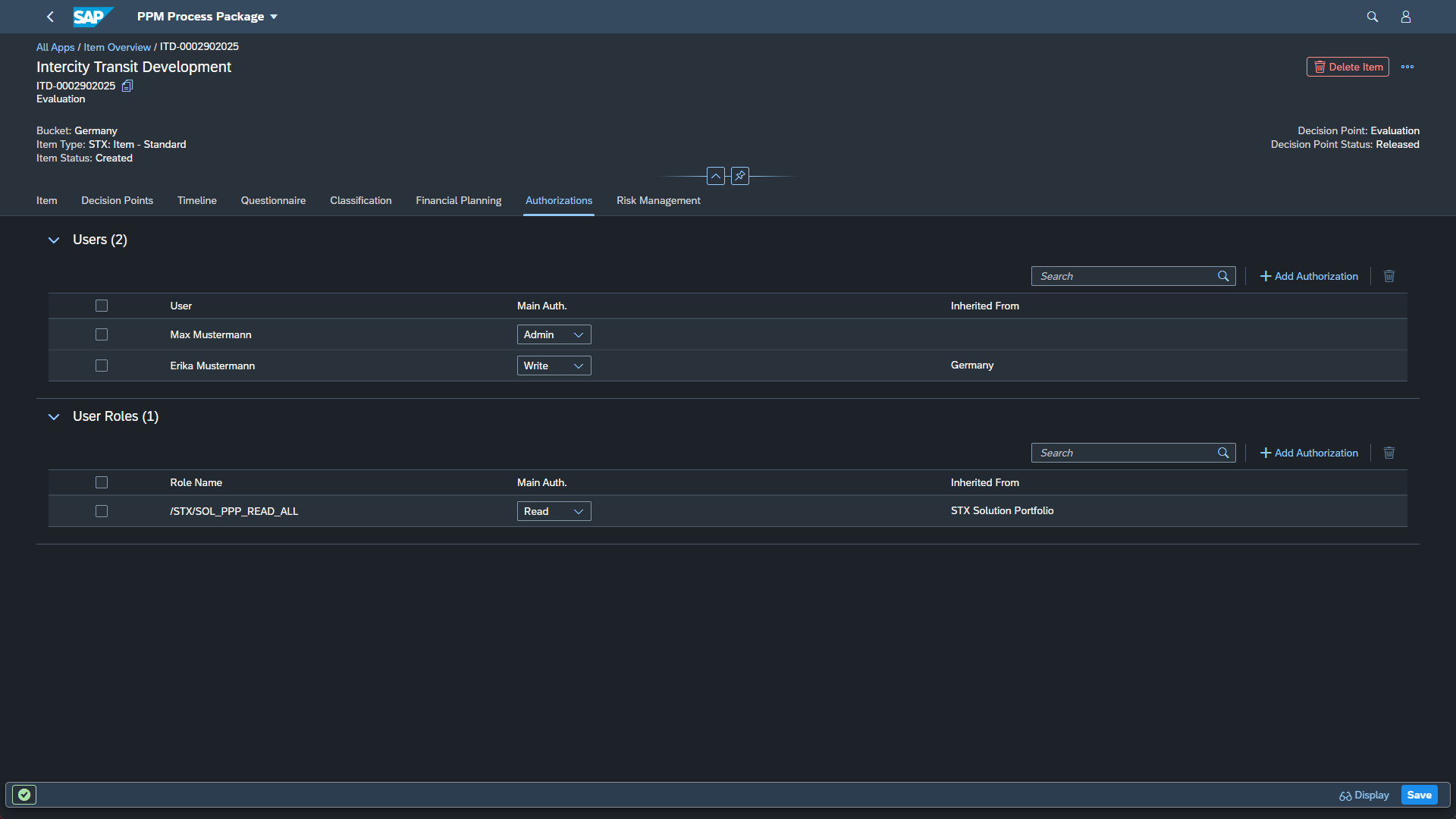This screenshot has height=819, width=1456.
Task: Click the User Roles search field
Action: (1125, 453)
